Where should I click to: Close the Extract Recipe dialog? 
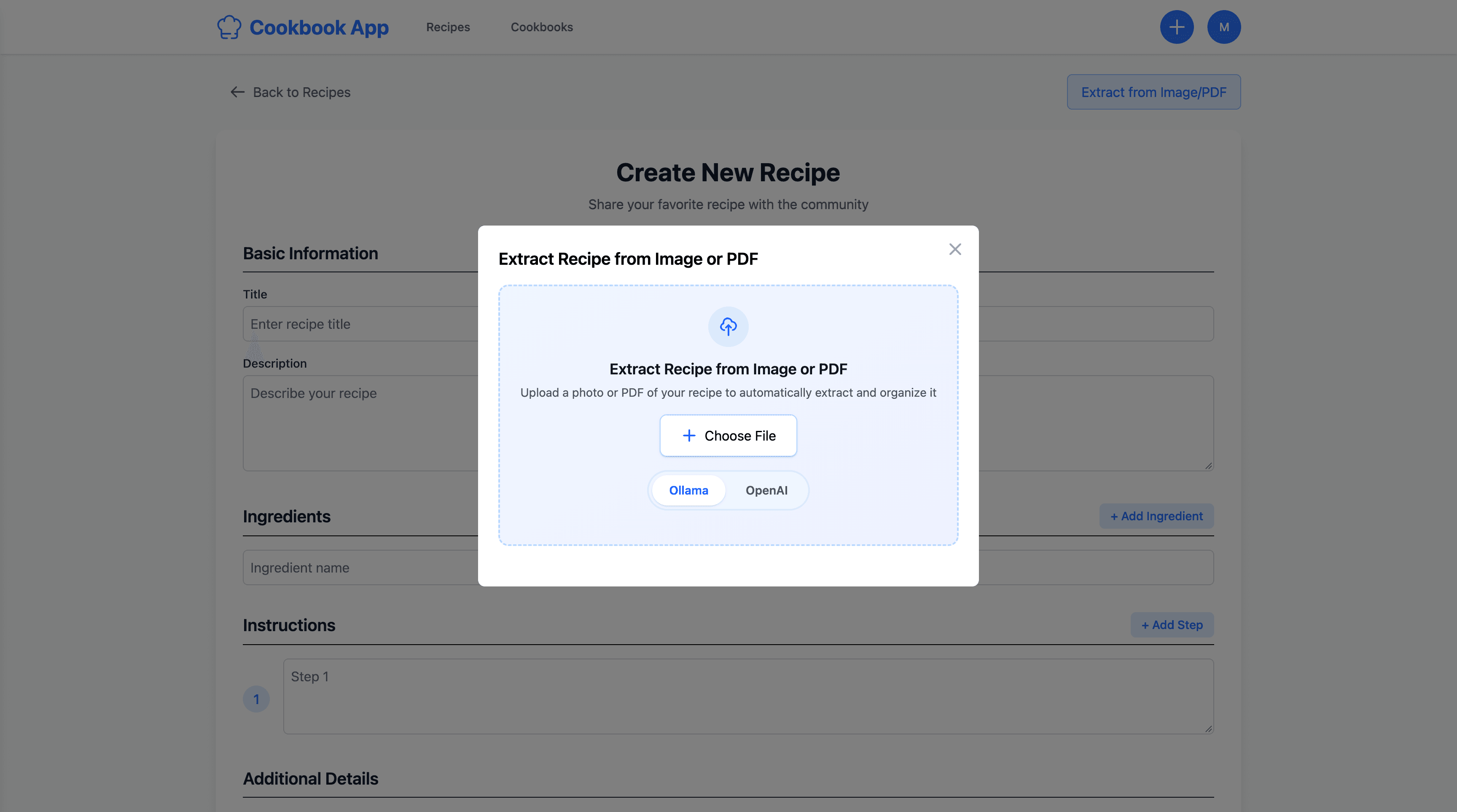pyautogui.click(x=955, y=249)
